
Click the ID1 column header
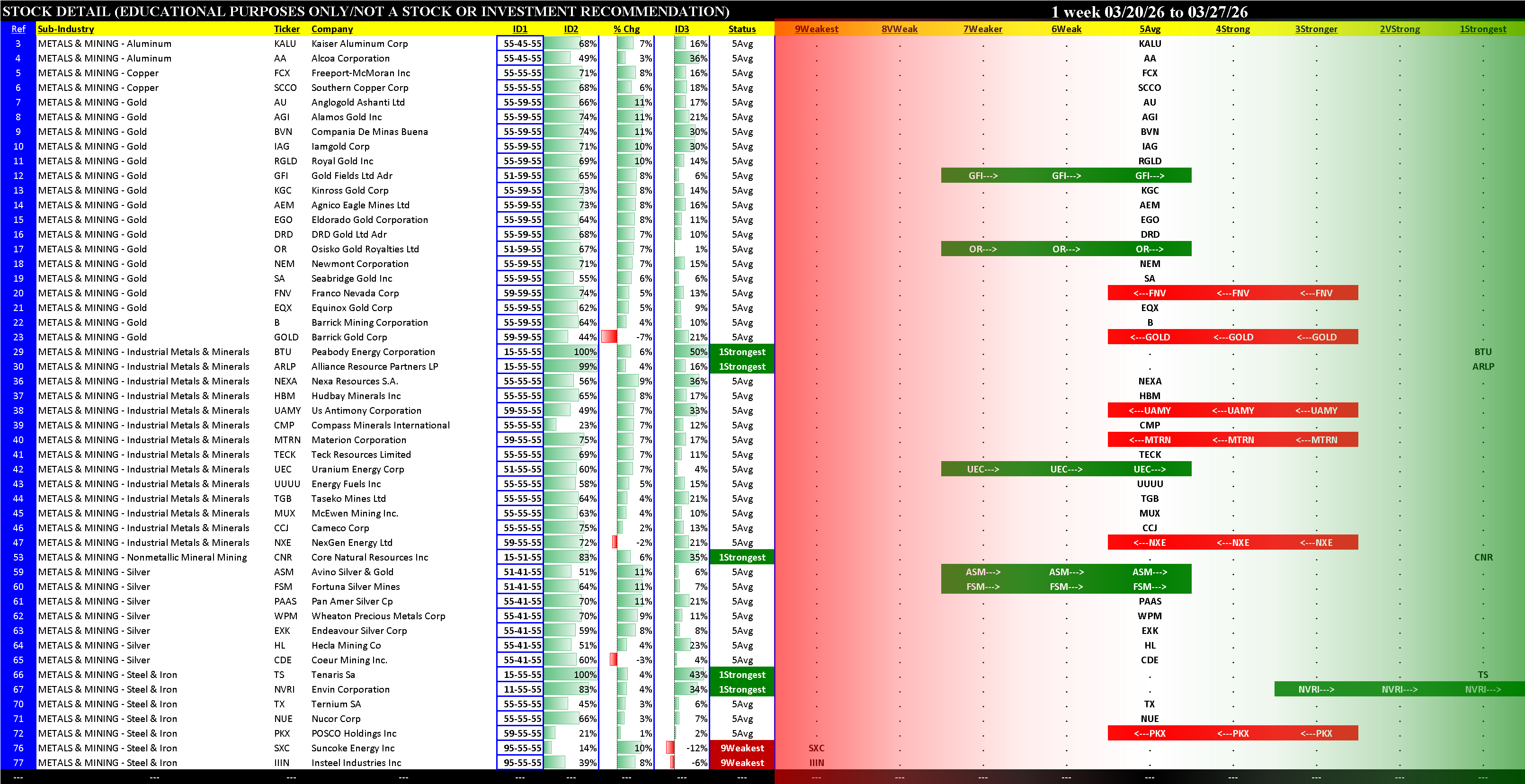pos(520,29)
